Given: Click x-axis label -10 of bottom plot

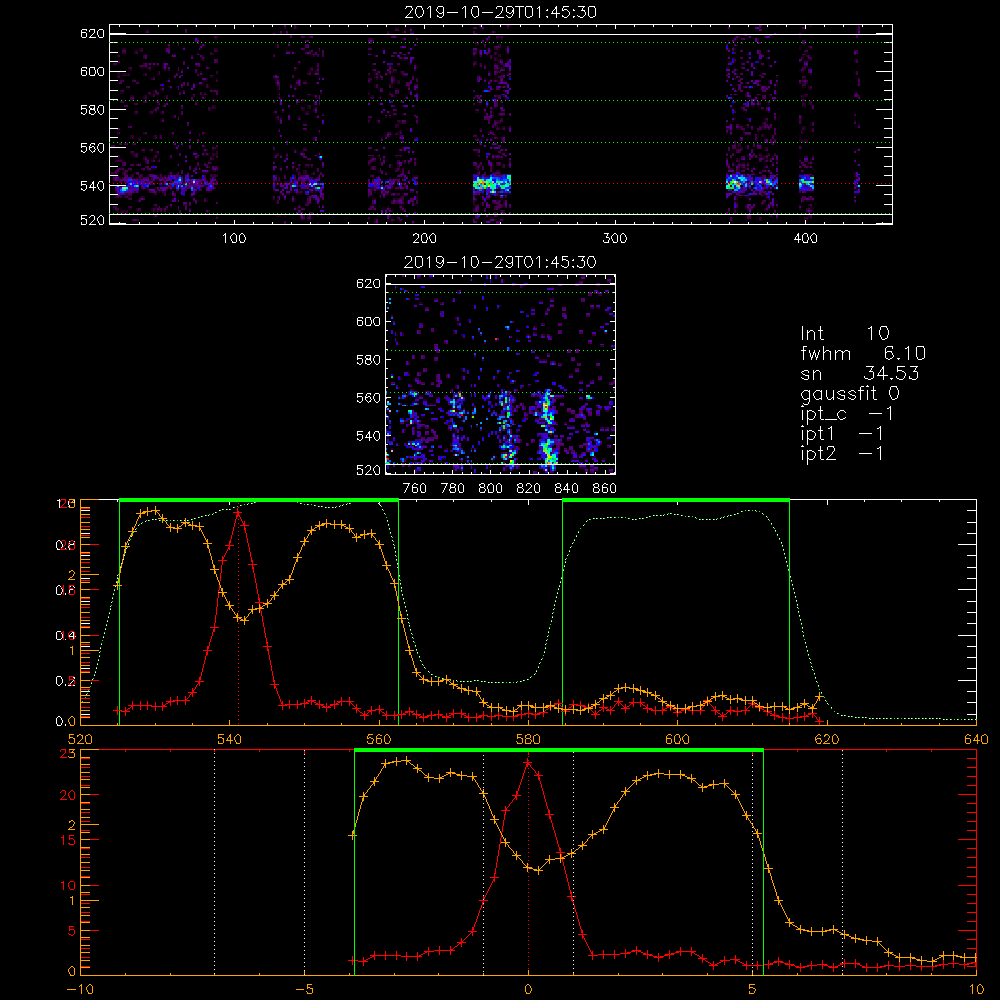Looking at the screenshot, I should point(80,990).
